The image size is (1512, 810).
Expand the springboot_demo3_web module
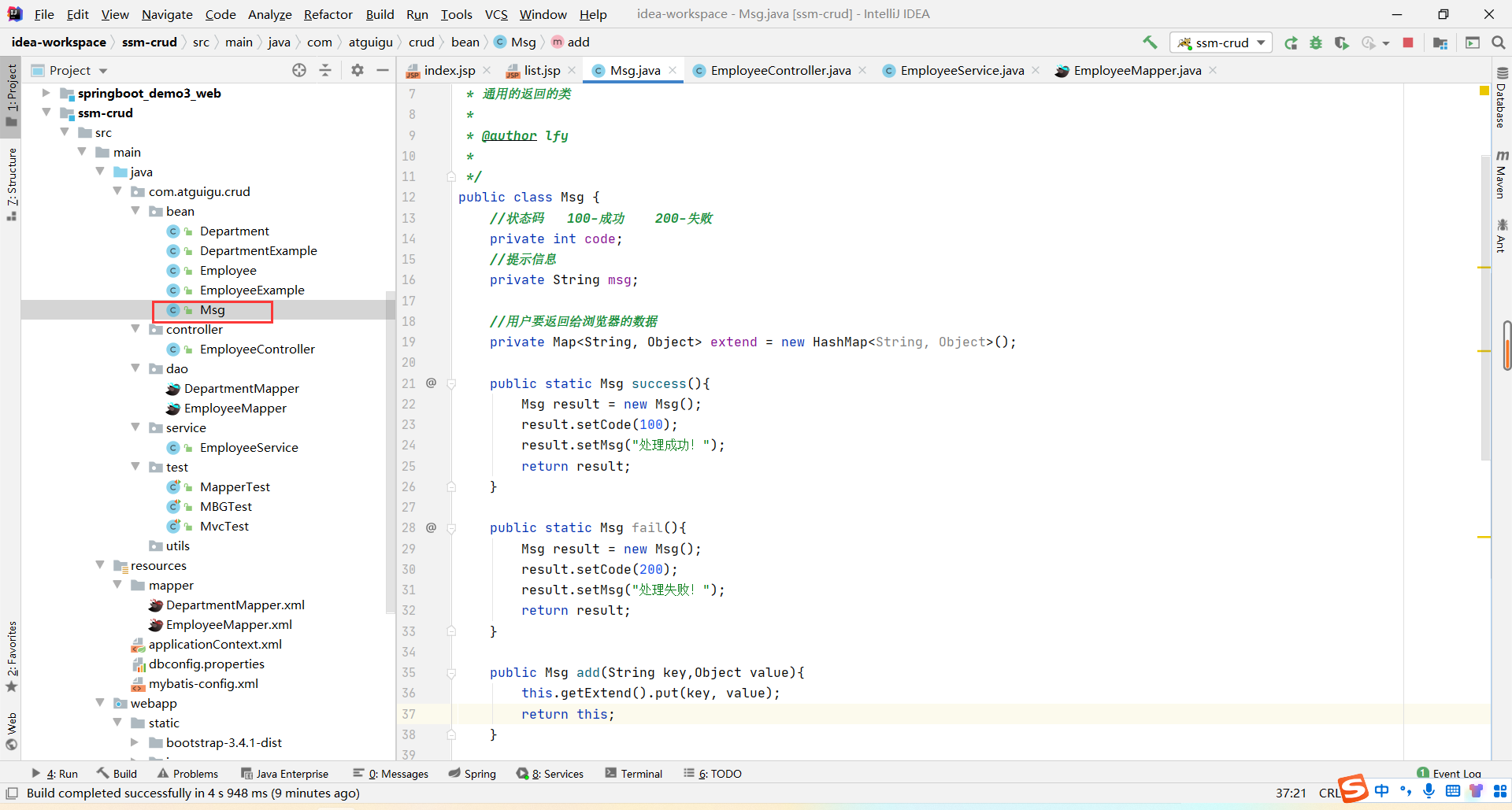point(46,93)
